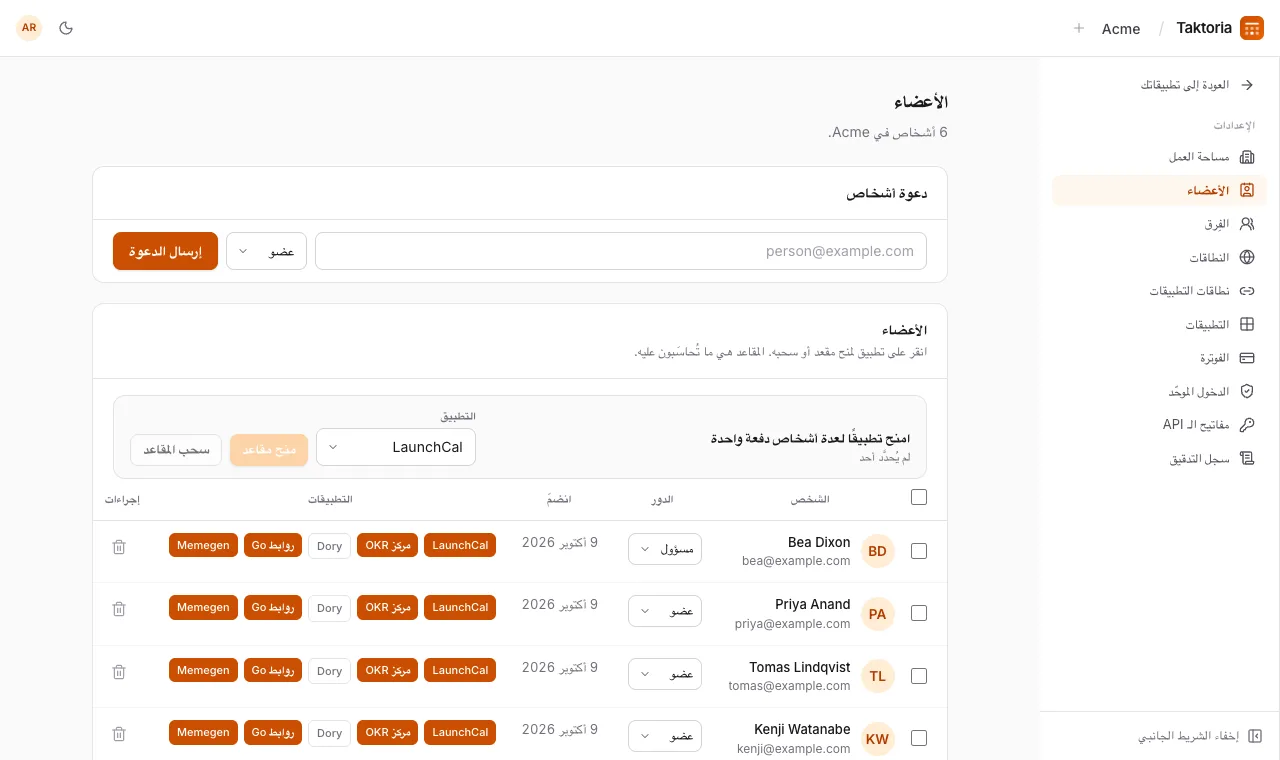Toggle LaunchCal seat for Tomas Lindqvist
The image size is (1280, 760).
click(x=460, y=670)
